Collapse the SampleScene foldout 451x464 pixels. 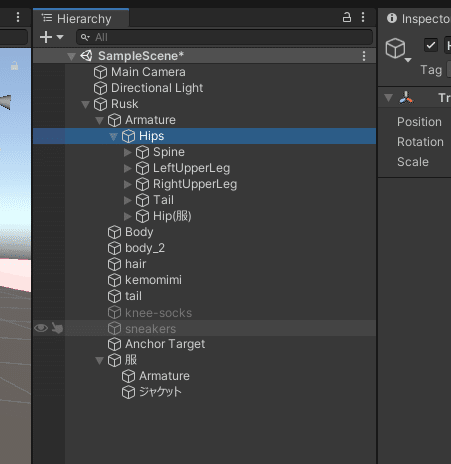pos(71,56)
